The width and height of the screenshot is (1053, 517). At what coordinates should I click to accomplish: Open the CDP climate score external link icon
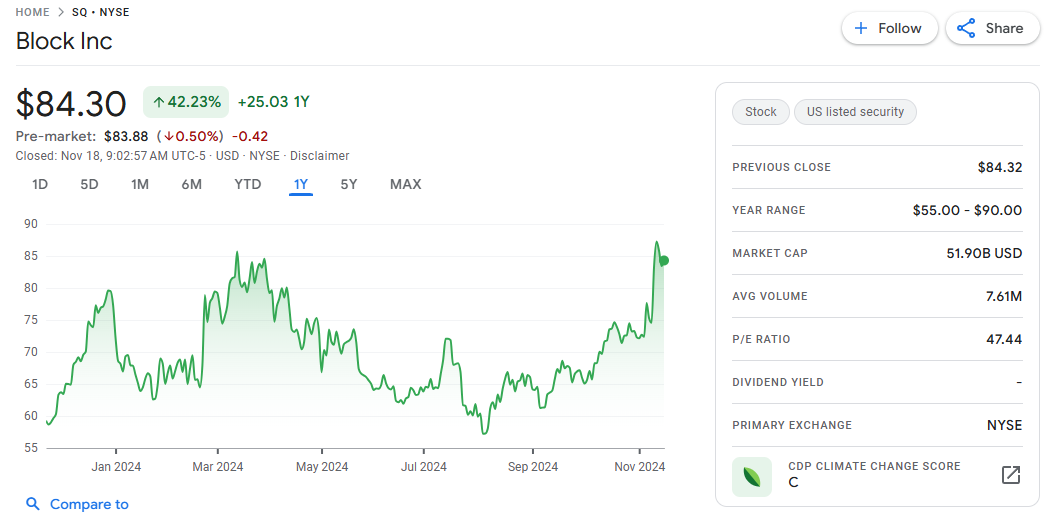[x=1011, y=475]
